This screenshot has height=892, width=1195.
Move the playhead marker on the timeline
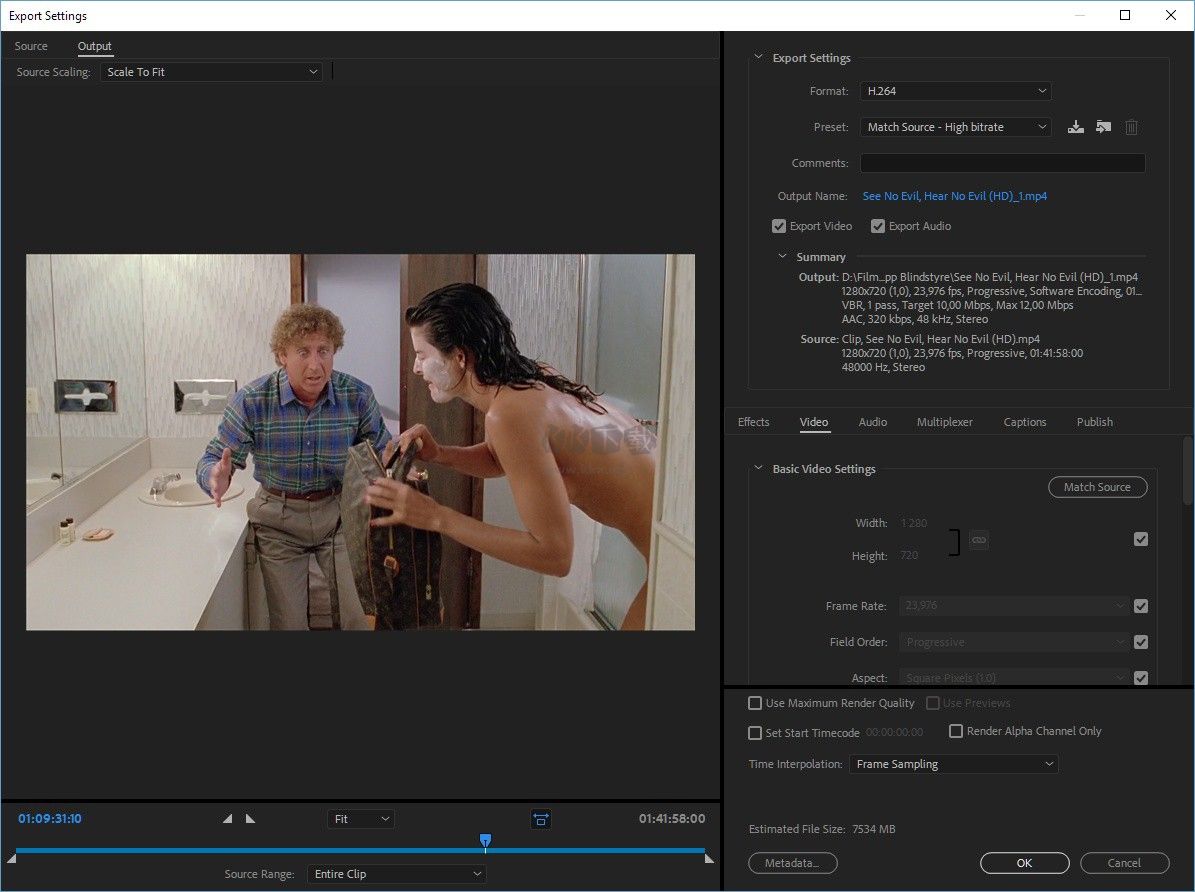(485, 841)
